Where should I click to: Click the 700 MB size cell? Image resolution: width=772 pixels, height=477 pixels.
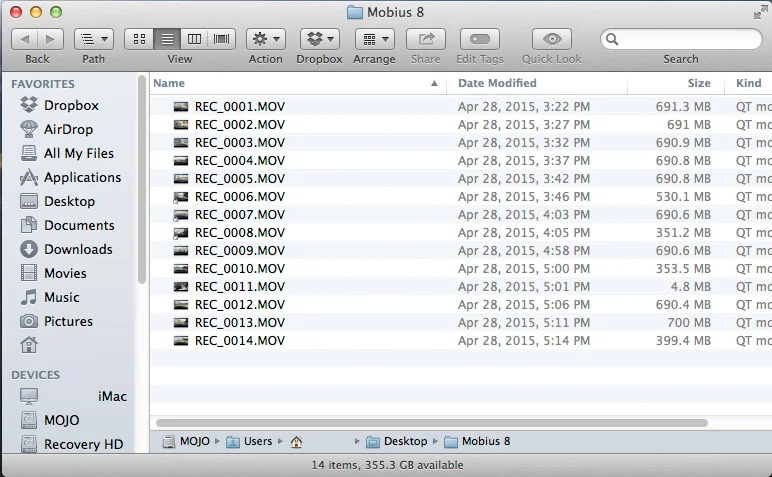coord(689,323)
